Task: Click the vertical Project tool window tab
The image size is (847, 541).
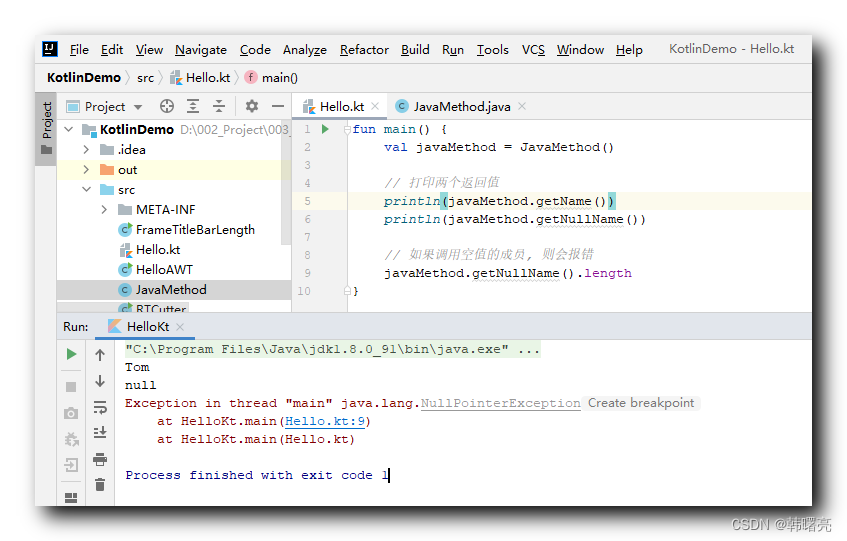Action: click(47, 129)
